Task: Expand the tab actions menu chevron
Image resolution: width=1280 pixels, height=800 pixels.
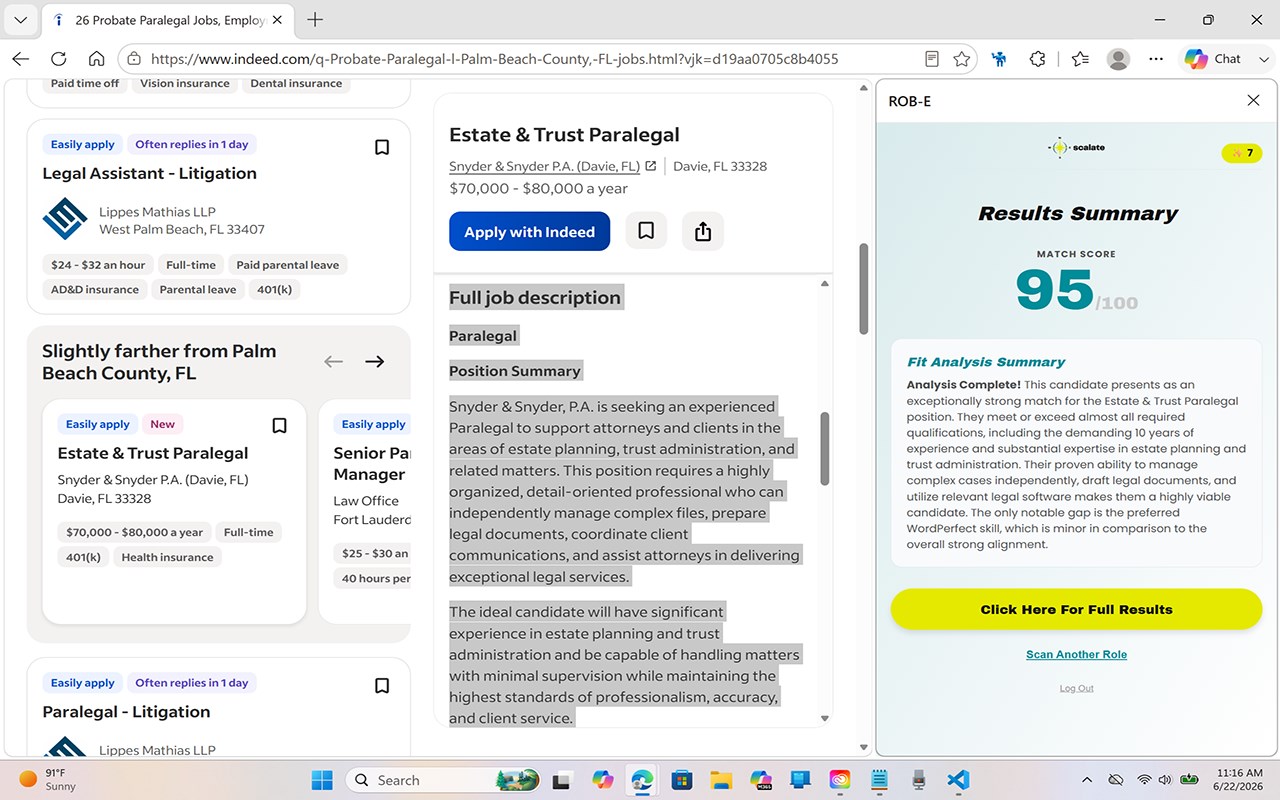Action: click(20, 20)
